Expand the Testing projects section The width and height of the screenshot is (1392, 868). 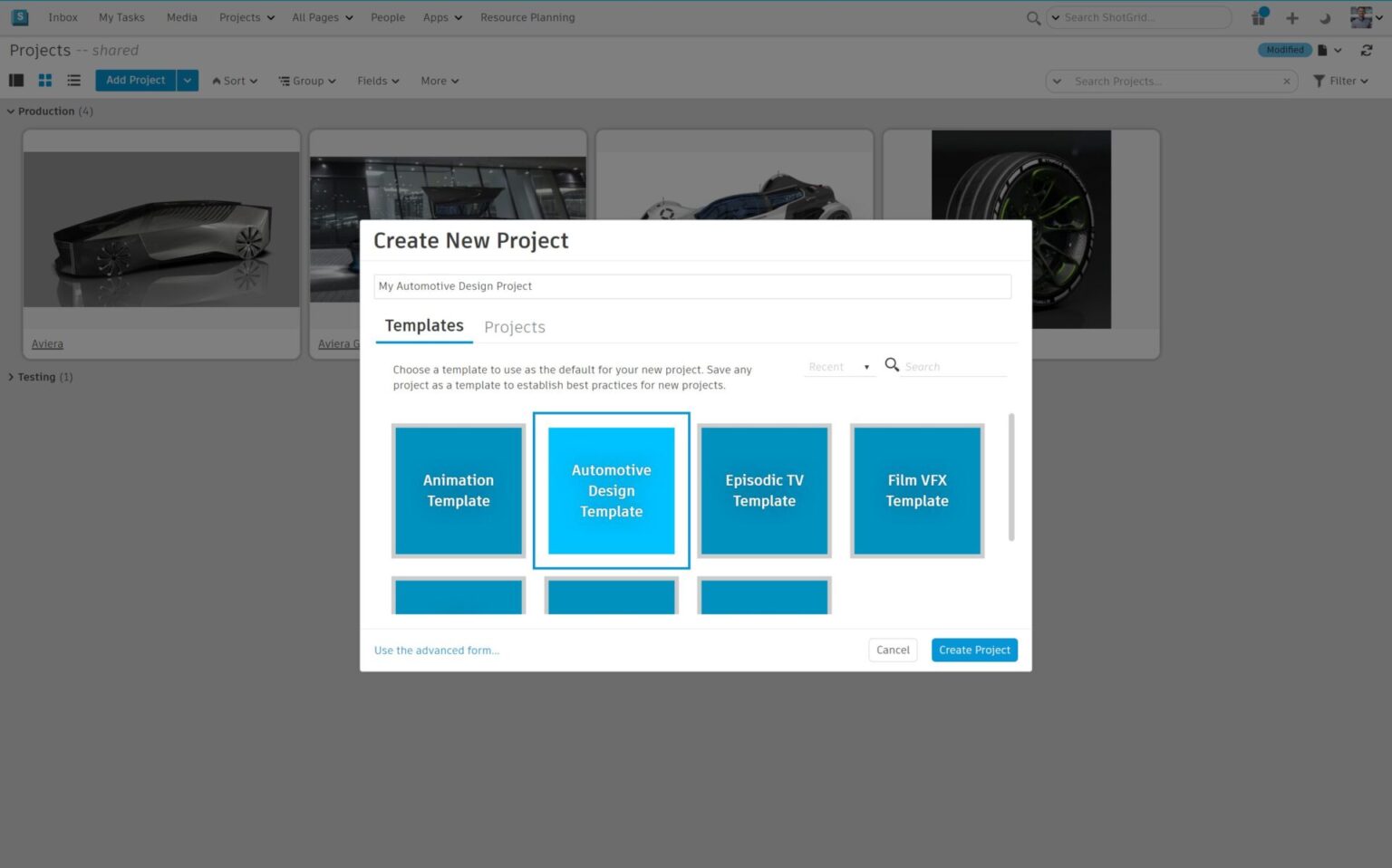pos(11,377)
